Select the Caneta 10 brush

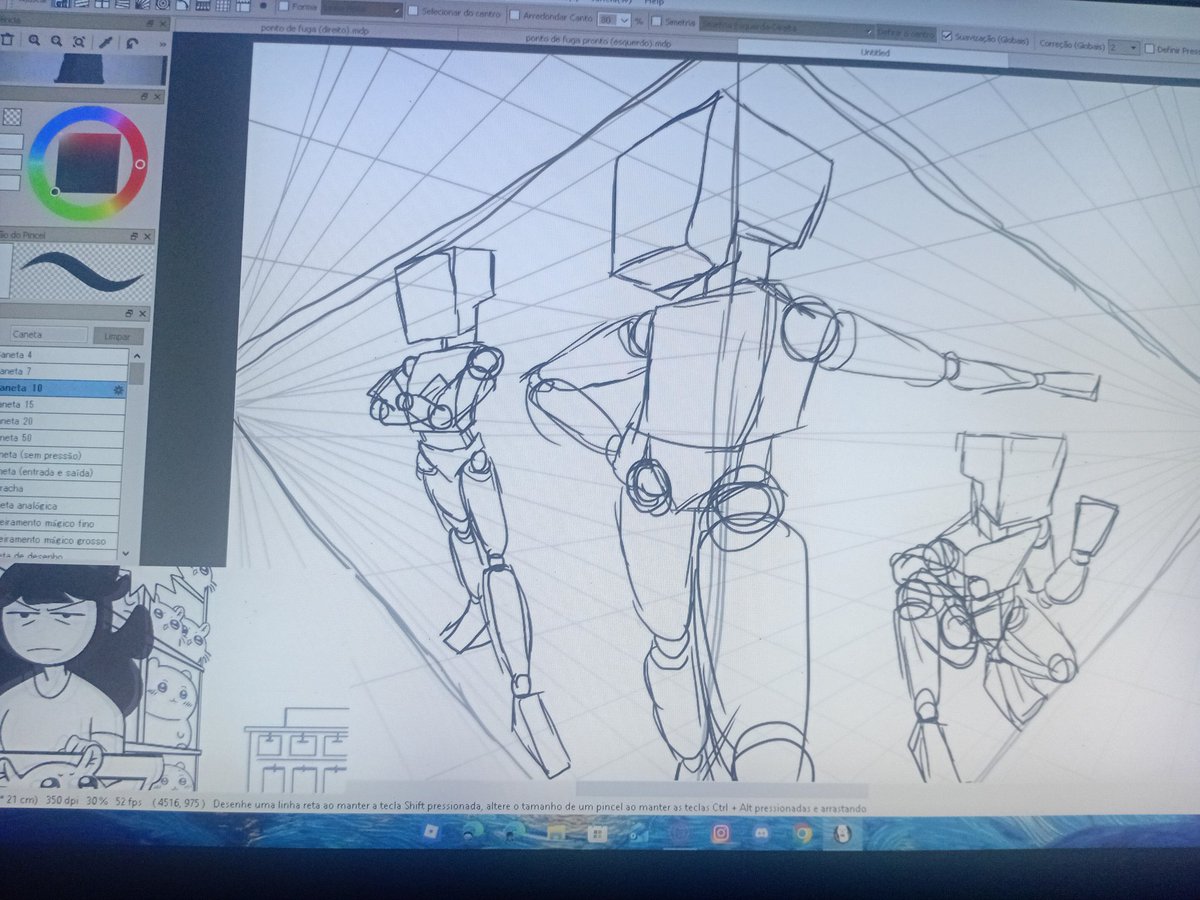[x=63, y=388]
